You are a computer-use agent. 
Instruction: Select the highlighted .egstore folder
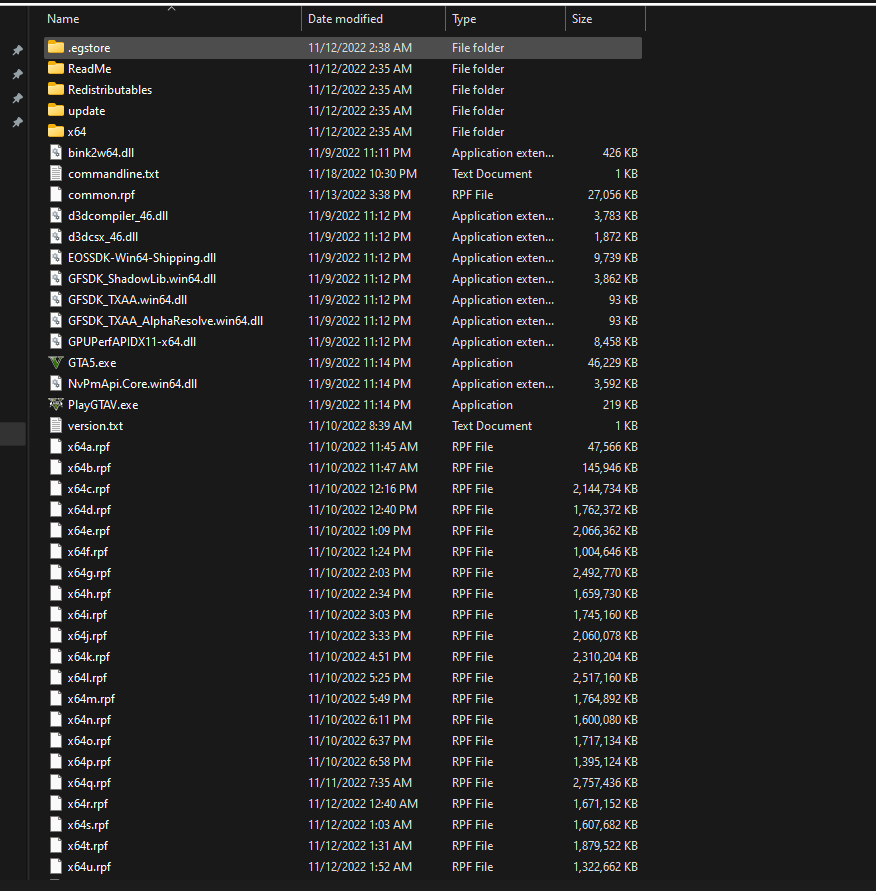pos(88,47)
